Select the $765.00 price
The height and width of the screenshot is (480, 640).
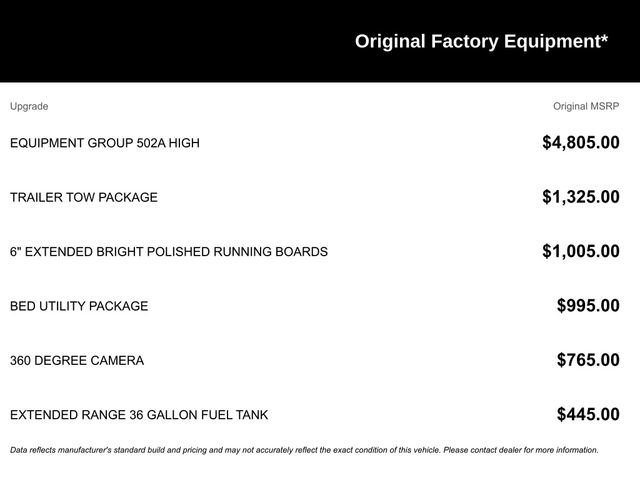tap(588, 360)
